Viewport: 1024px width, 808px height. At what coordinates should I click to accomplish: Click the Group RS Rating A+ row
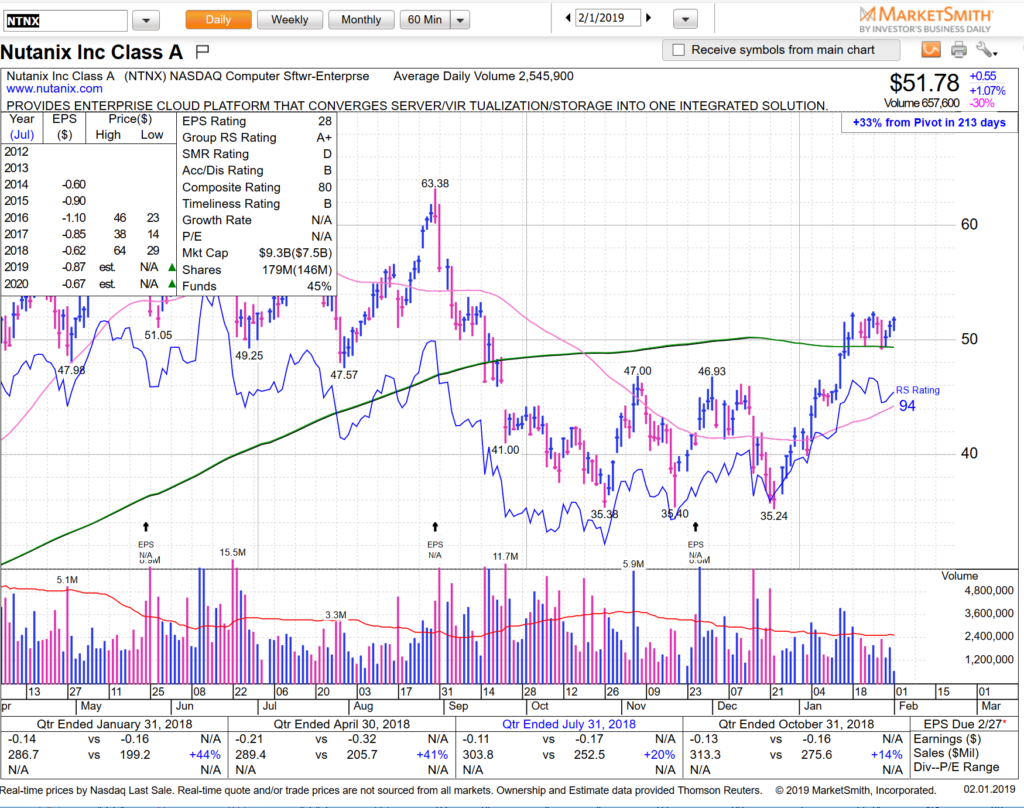(257, 137)
